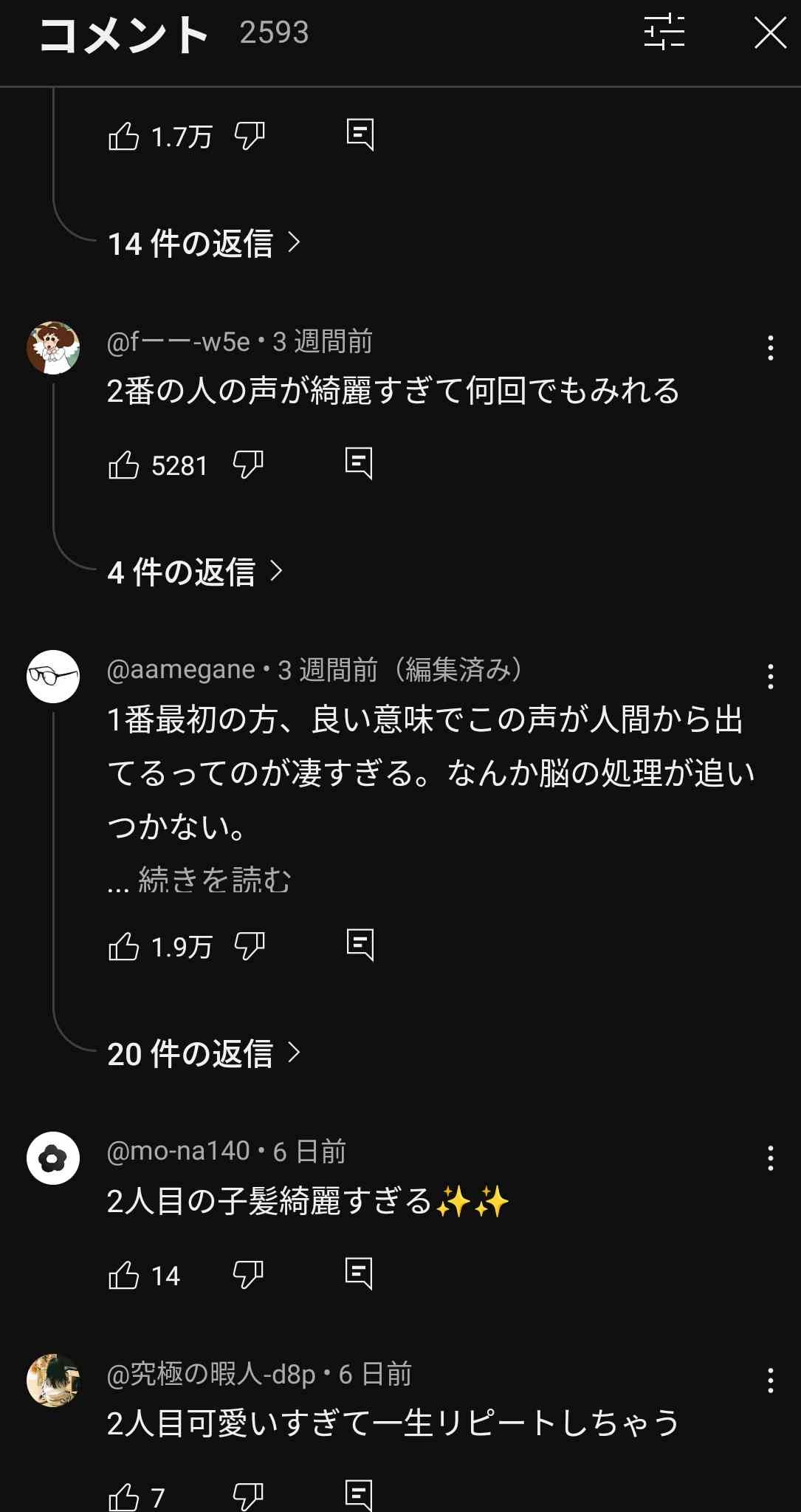Screen dimensions: 801x1512
Task: Open more options for @mo-na140 comment
Action: point(770,1157)
